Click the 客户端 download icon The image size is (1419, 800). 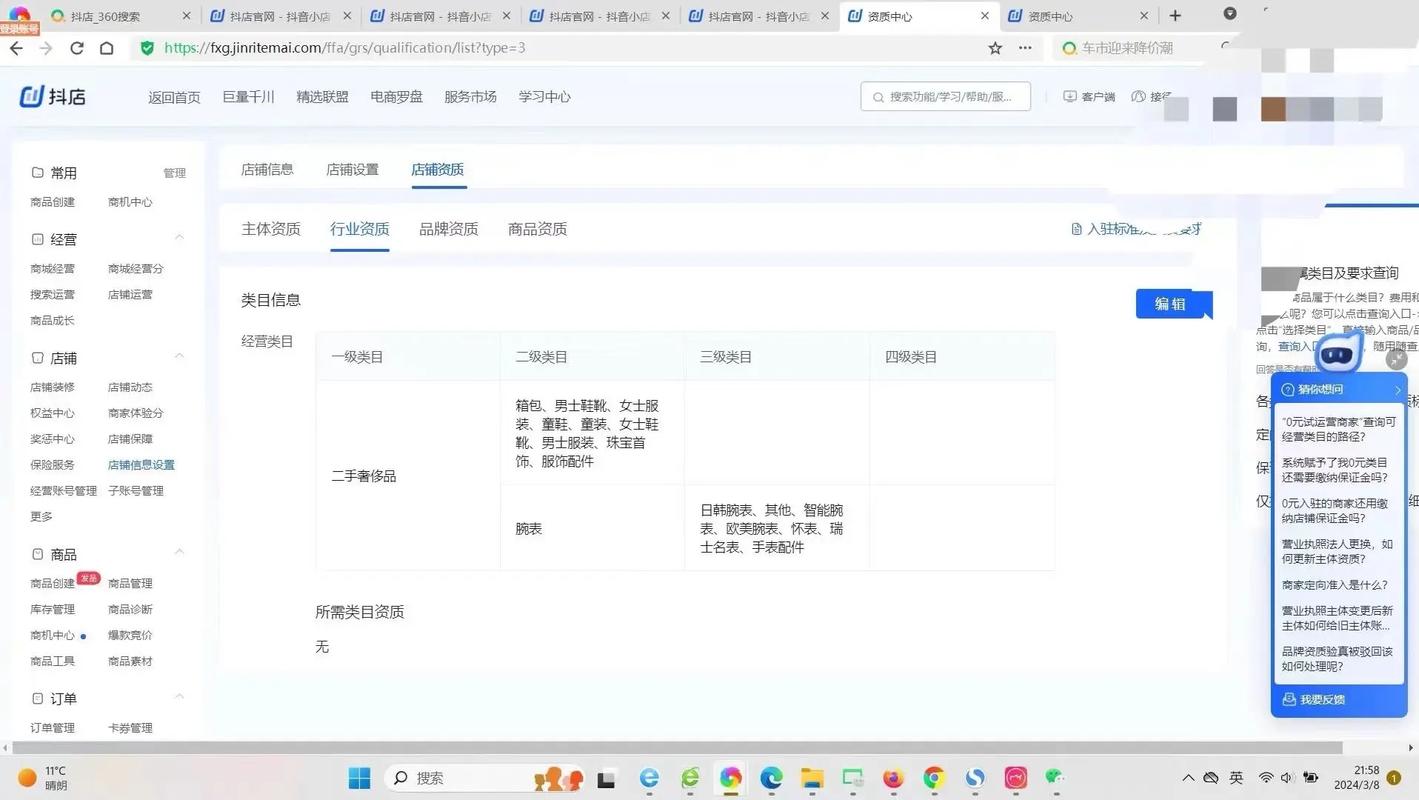click(1070, 96)
